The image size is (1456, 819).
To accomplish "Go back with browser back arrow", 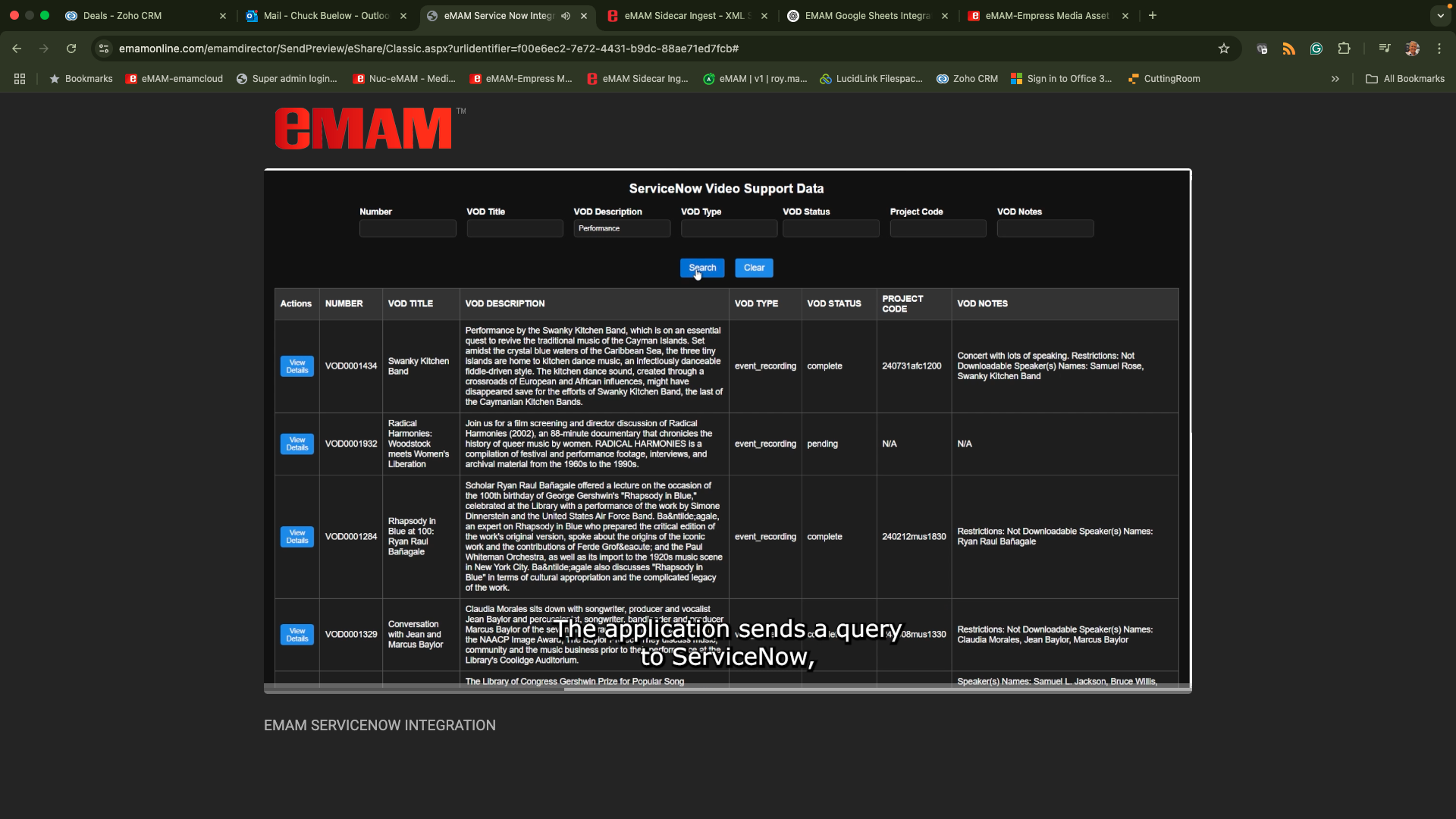I will (17, 49).
